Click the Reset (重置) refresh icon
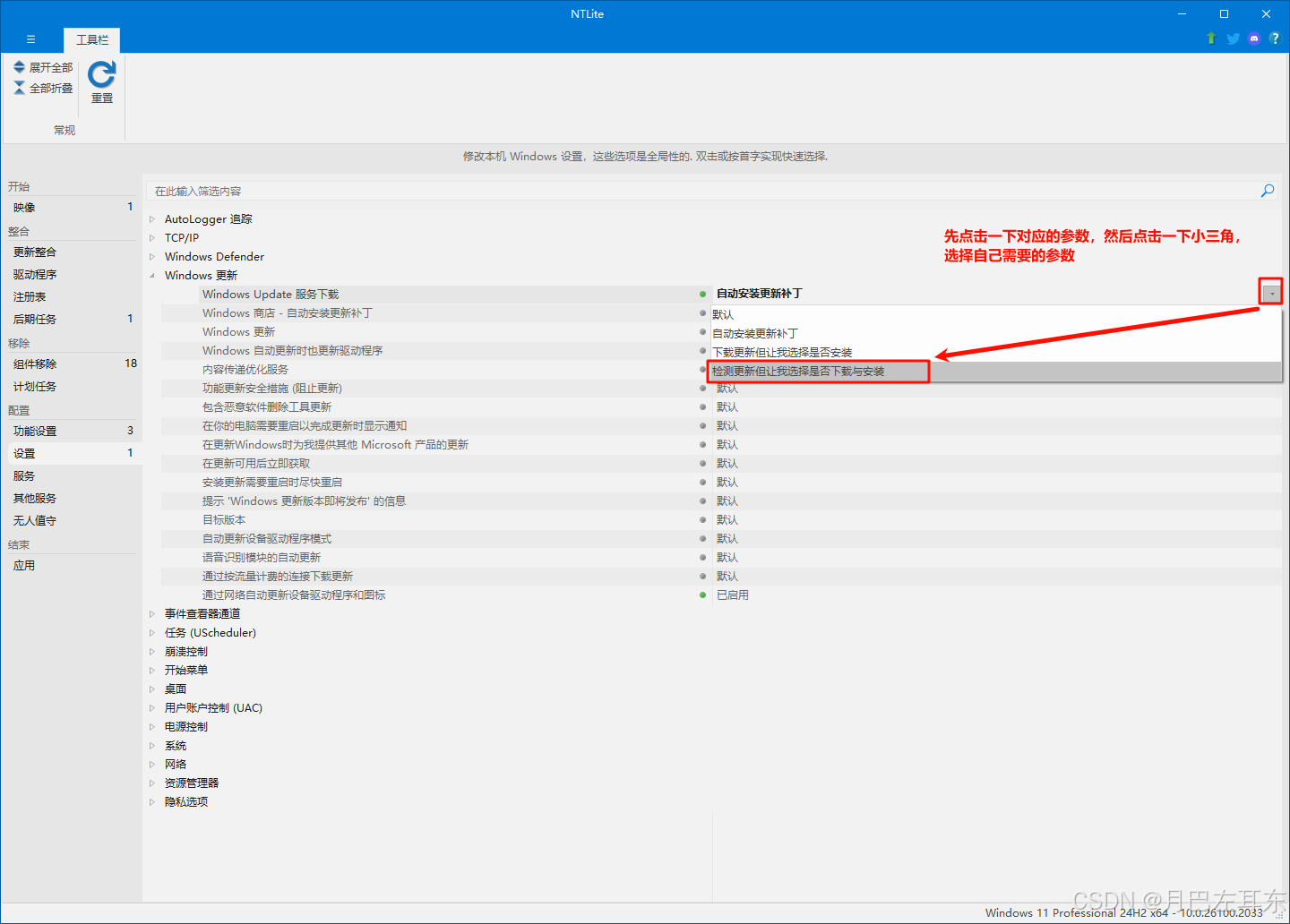Image resolution: width=1290 pixels, height=924 pixels. 102,74
